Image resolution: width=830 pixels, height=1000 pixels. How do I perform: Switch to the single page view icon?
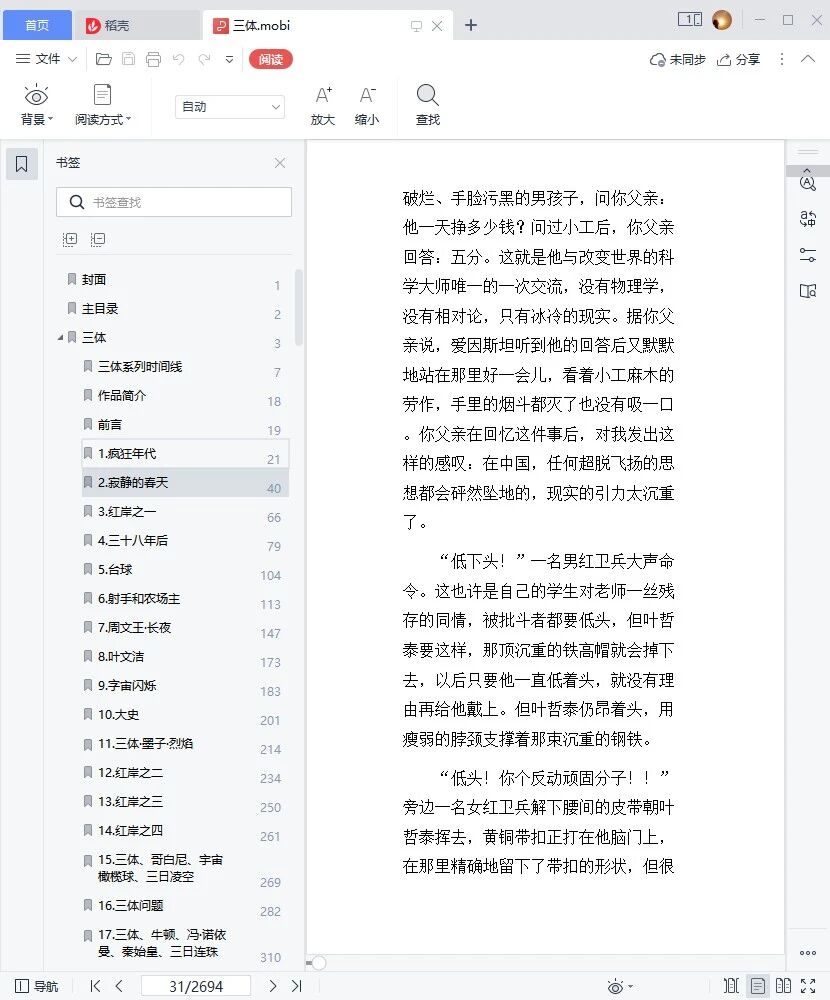757,986
